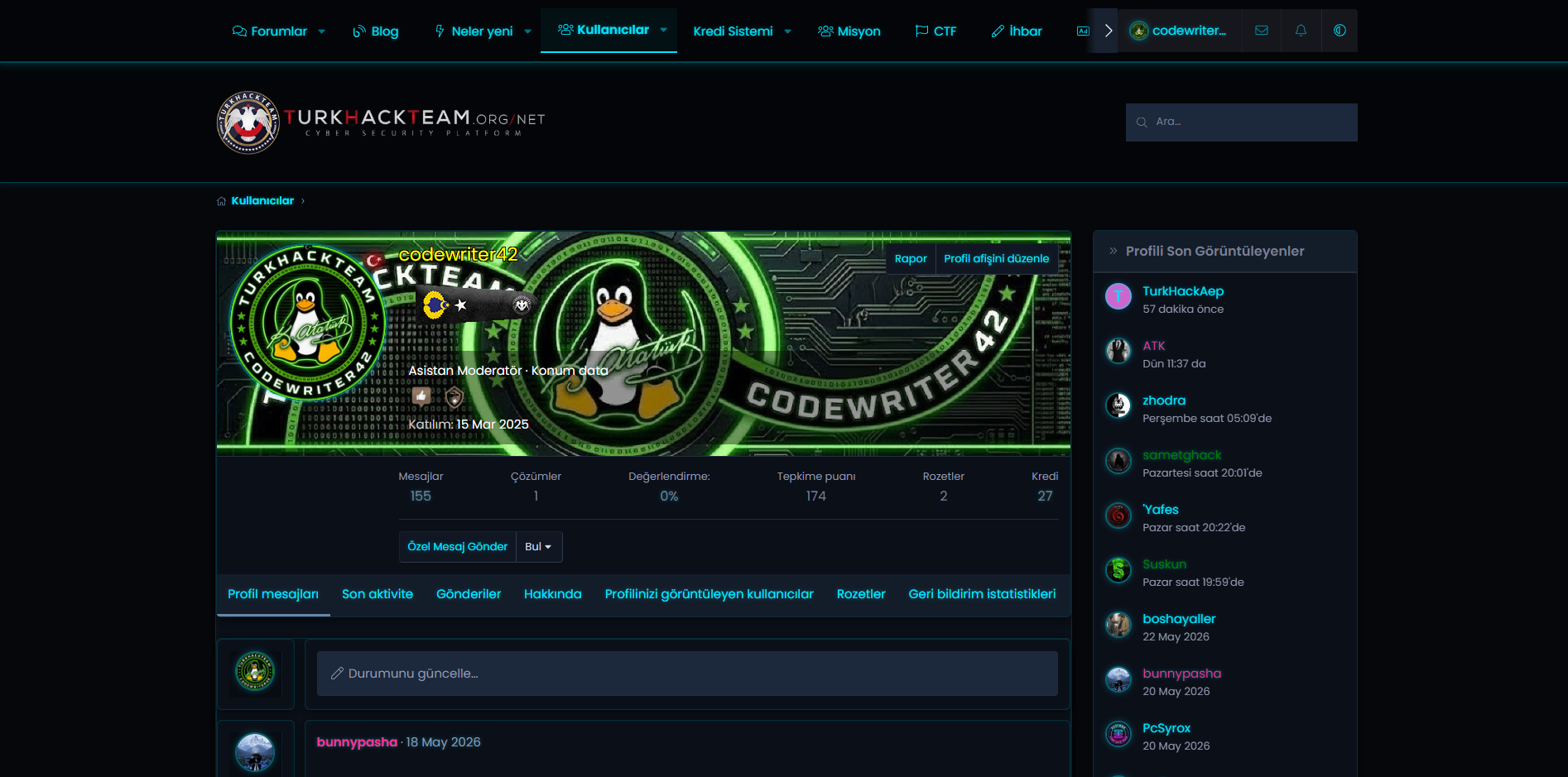Click the Tepkime puanı value 174

816,496
